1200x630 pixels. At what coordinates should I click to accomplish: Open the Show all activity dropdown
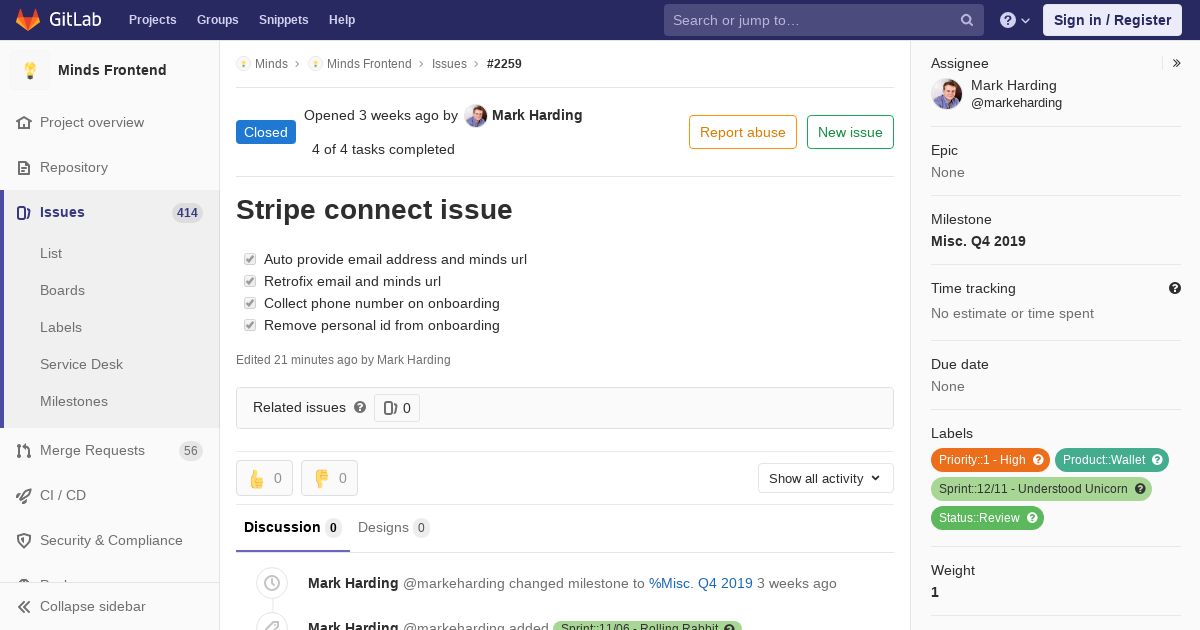point(825,478)
